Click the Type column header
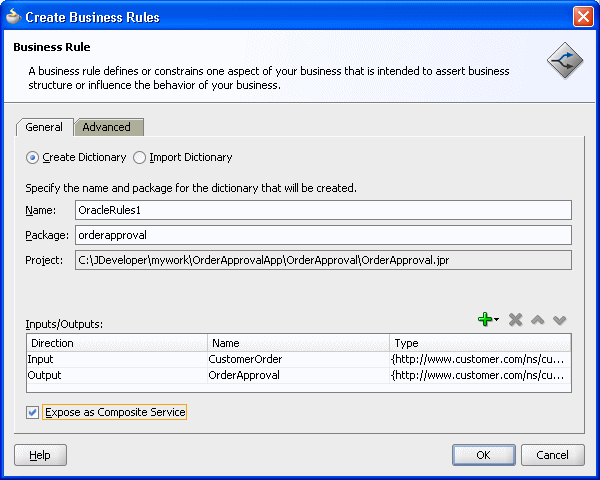 [x=480, y=343]
